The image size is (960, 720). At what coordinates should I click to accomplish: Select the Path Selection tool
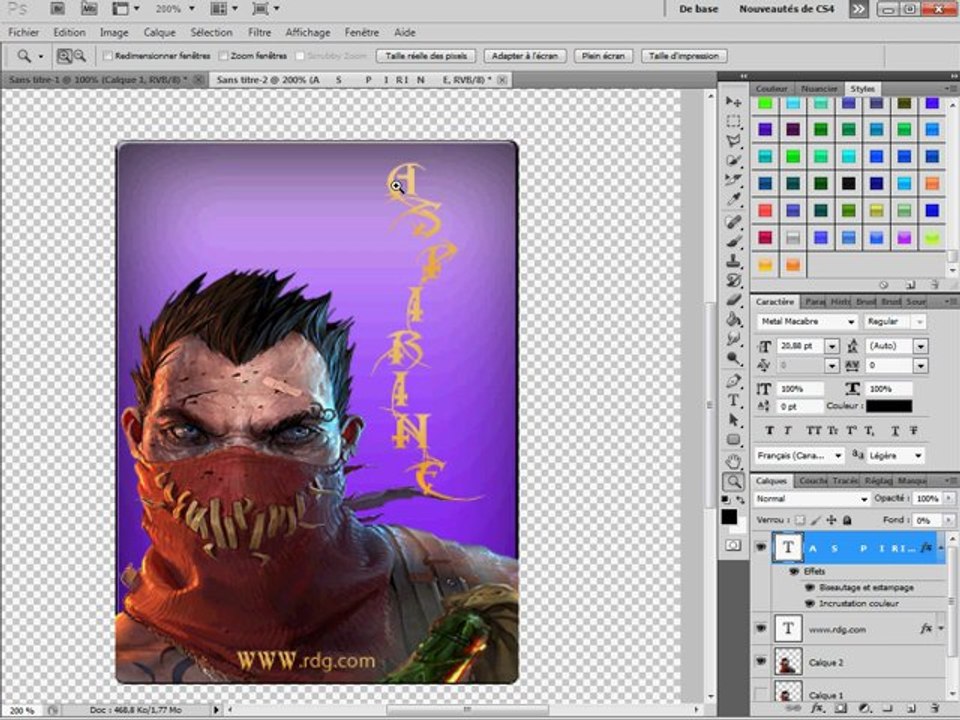click(x=733, y=420)
